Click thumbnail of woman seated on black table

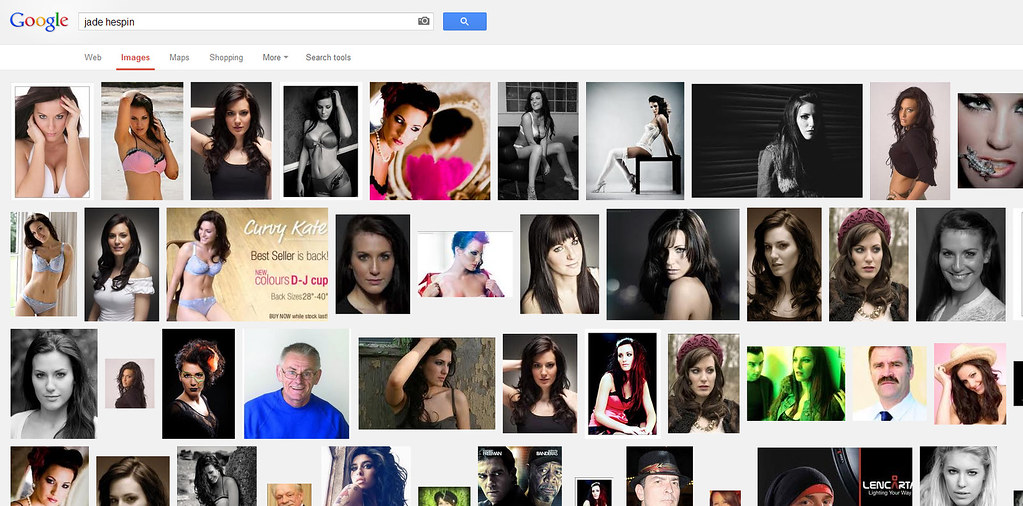tap(635, 140)
